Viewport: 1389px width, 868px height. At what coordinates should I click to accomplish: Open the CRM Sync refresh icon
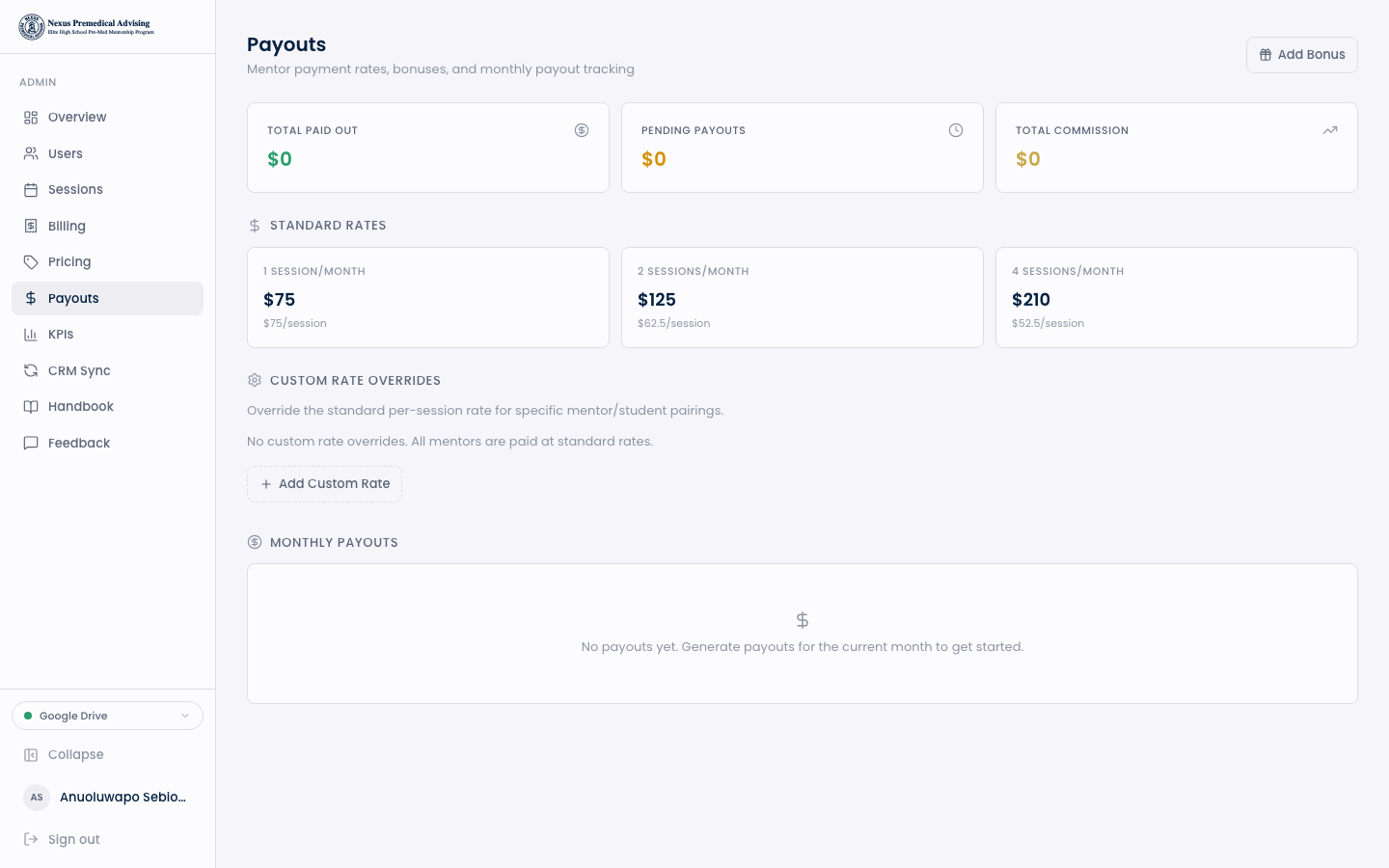[31, 370]
